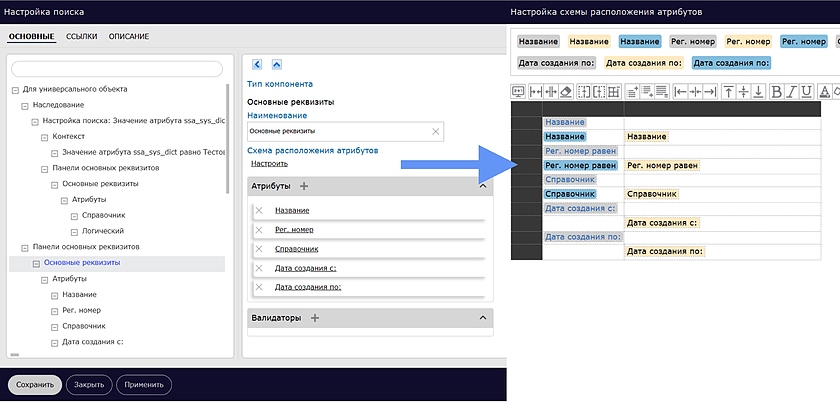Viewport: 840px width, 402px height.
Task: Apply underline formatting in schema toolbar
Action: [808, 91]
